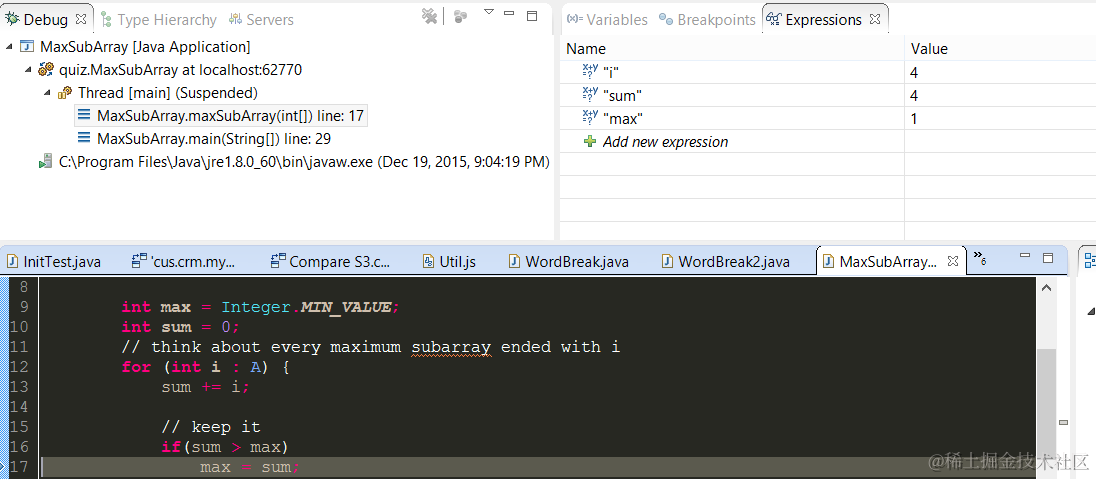Viewport: 1096px width, 479px height.
Task: Click value 1 of "max" expression
Action: pos(914,119)
